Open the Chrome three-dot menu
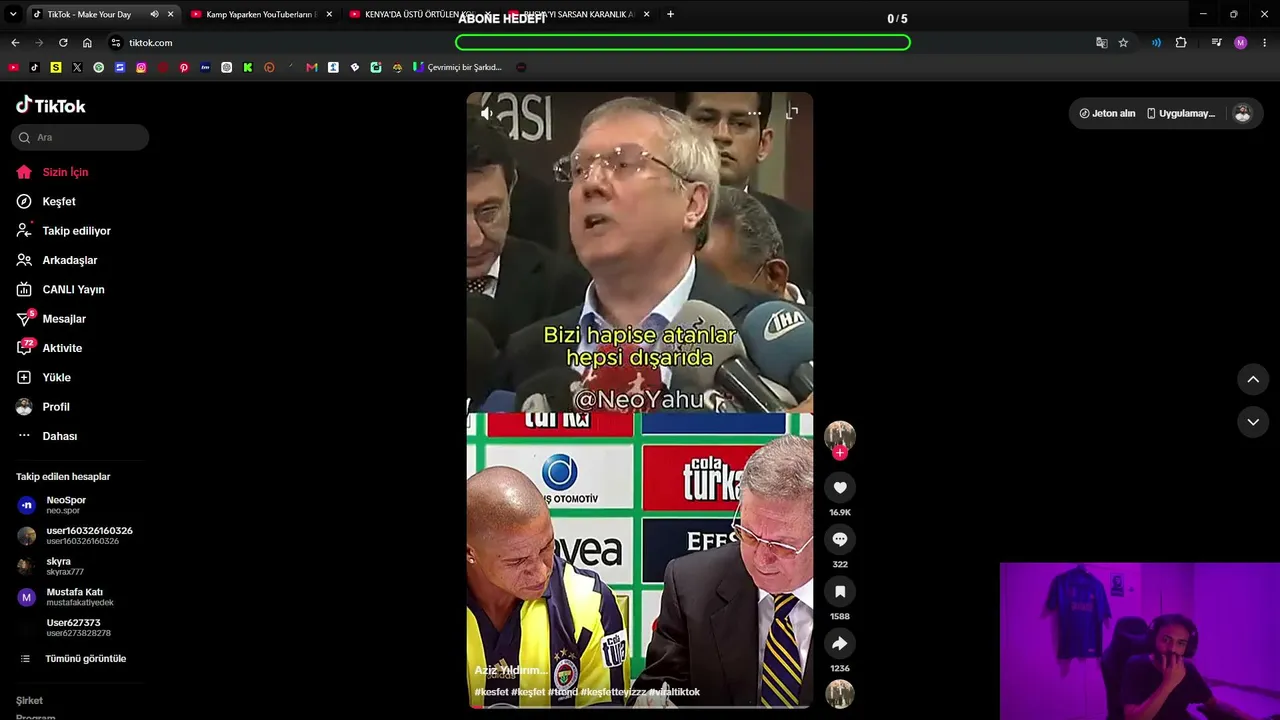This screenshot has height=720, width=1280. click(x=1265, y=43)
